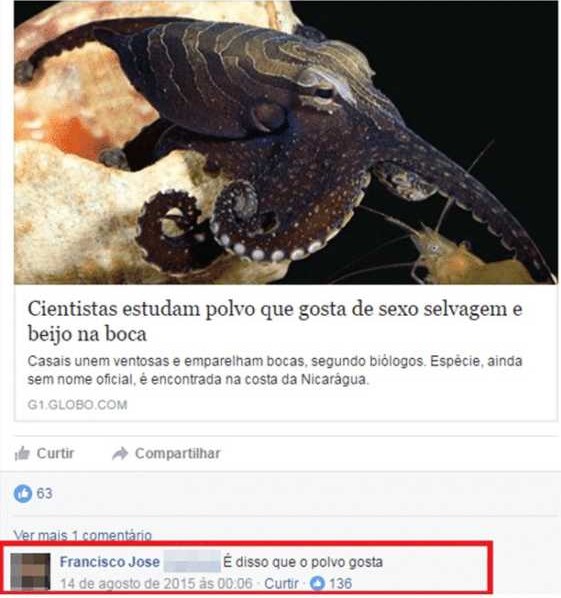
Task: Like the comment using its Curtir link
Action: point(281,583)
